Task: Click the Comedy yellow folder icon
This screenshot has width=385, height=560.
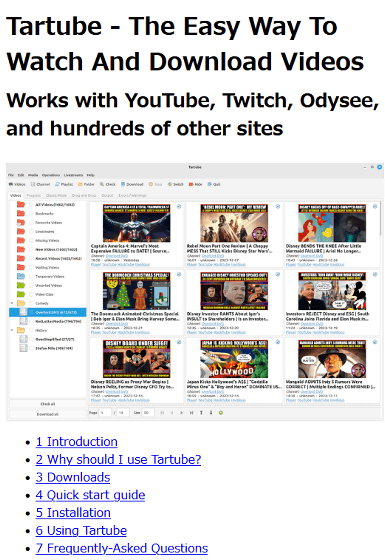Action: [x=21, y=303]
